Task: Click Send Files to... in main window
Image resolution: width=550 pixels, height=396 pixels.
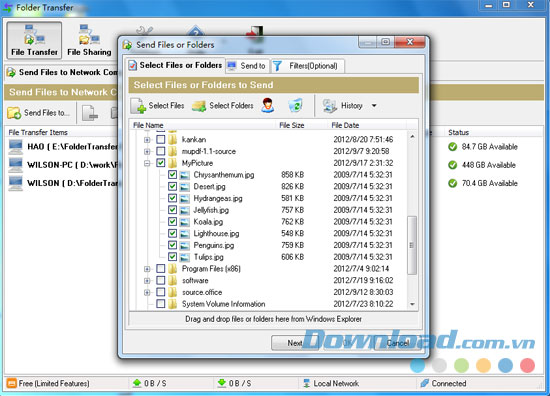Action: [39, 113]
